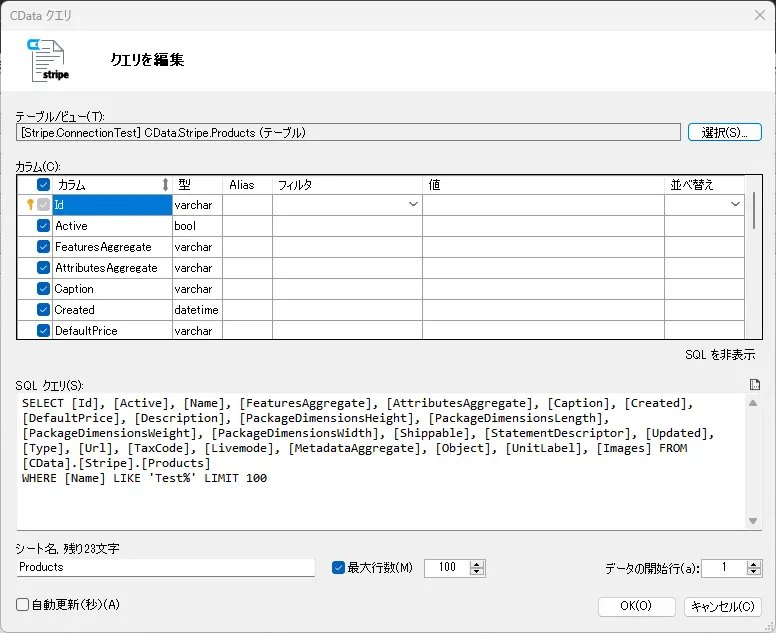Image resolution: width=776 pixels, height=633 pixels.
Task: Click the 選択(S)... button
Action: pyautogui.click(x=725, y=133)
